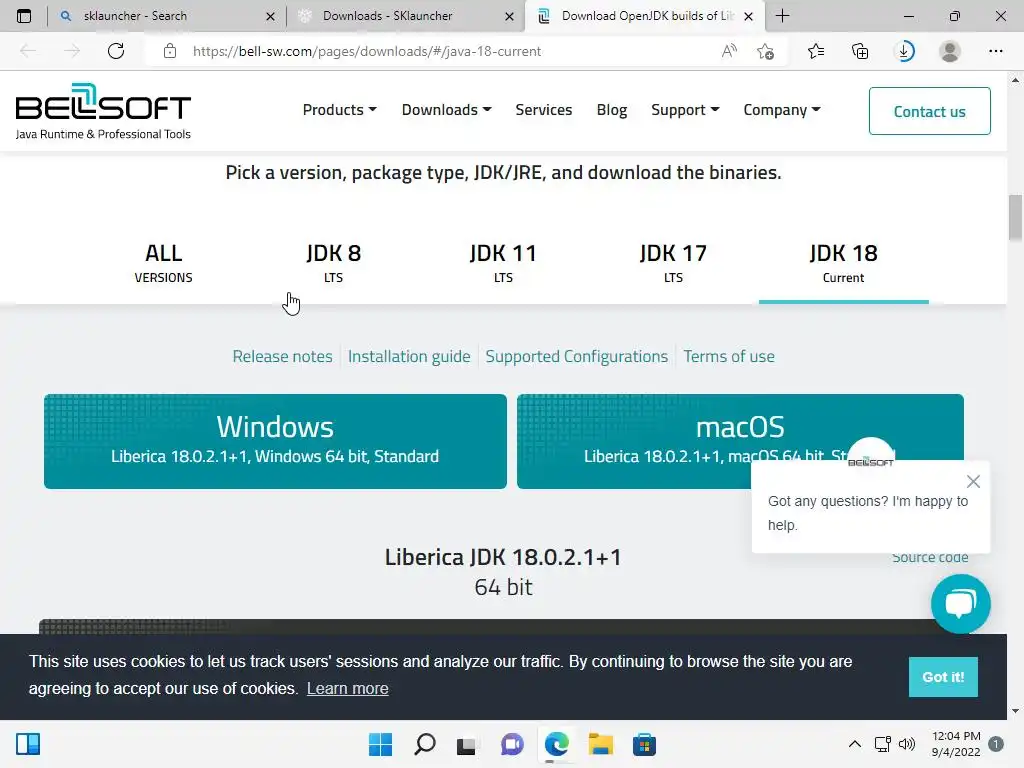Expand the Company dropdown menu
The image size is (1024, 768).
(782, 110)
